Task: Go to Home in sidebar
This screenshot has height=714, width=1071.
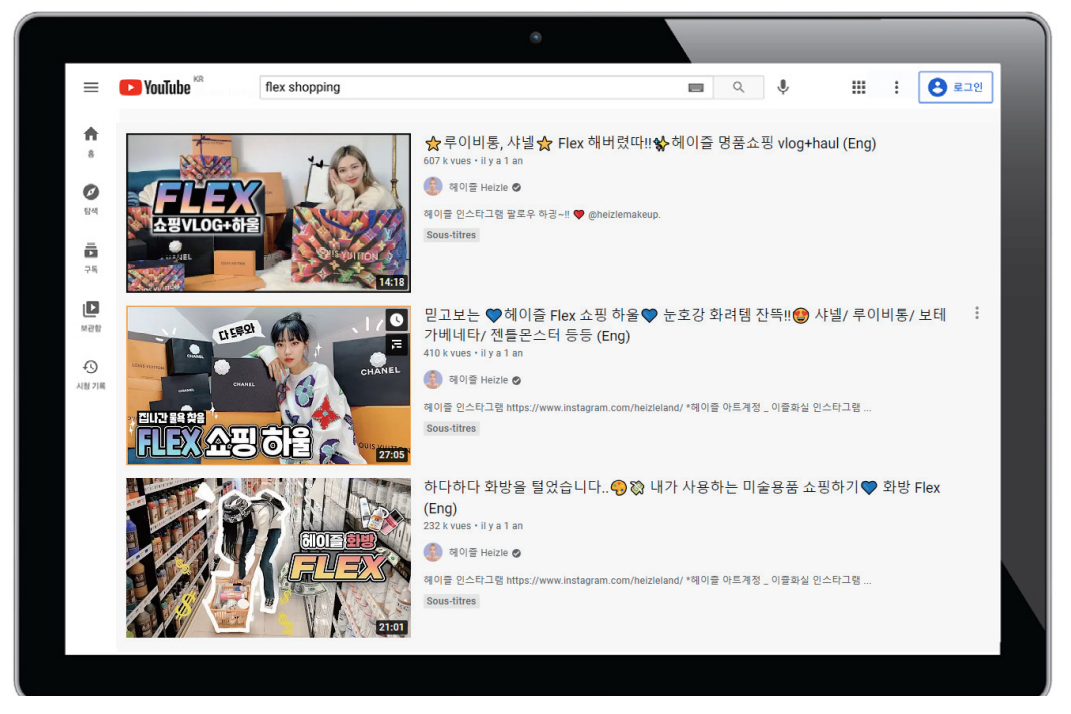Action: tap(91, 140)
